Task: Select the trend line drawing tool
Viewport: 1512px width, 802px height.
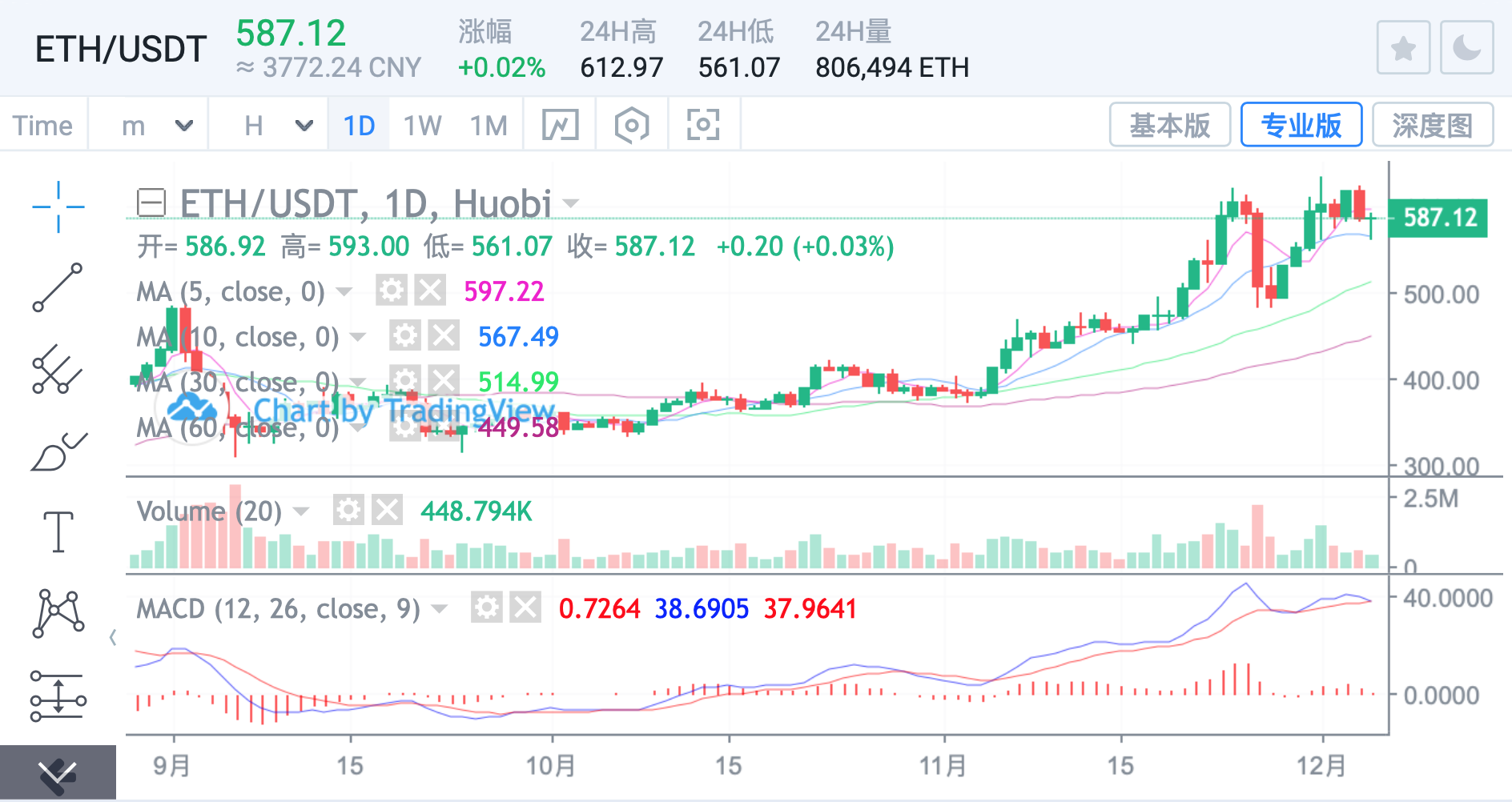Action: [x=58, y=288]
